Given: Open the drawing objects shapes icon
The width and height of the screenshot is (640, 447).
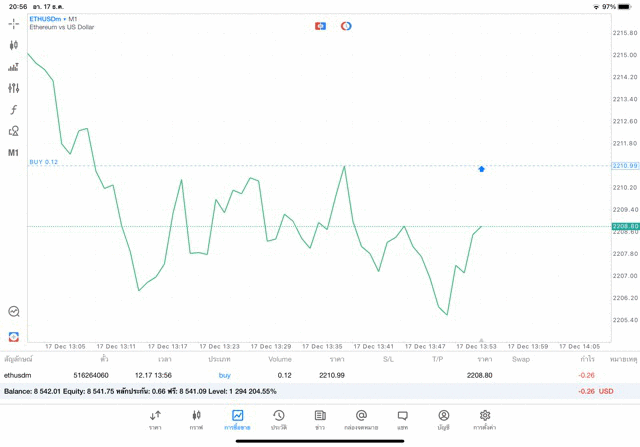Looking at the screenshot, I should pyautogui.click(x=13, y=131).
